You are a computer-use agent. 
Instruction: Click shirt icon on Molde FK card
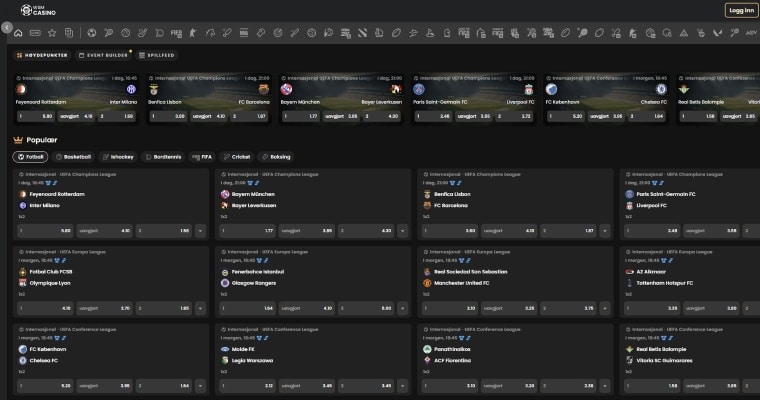(x=259, y=338)
